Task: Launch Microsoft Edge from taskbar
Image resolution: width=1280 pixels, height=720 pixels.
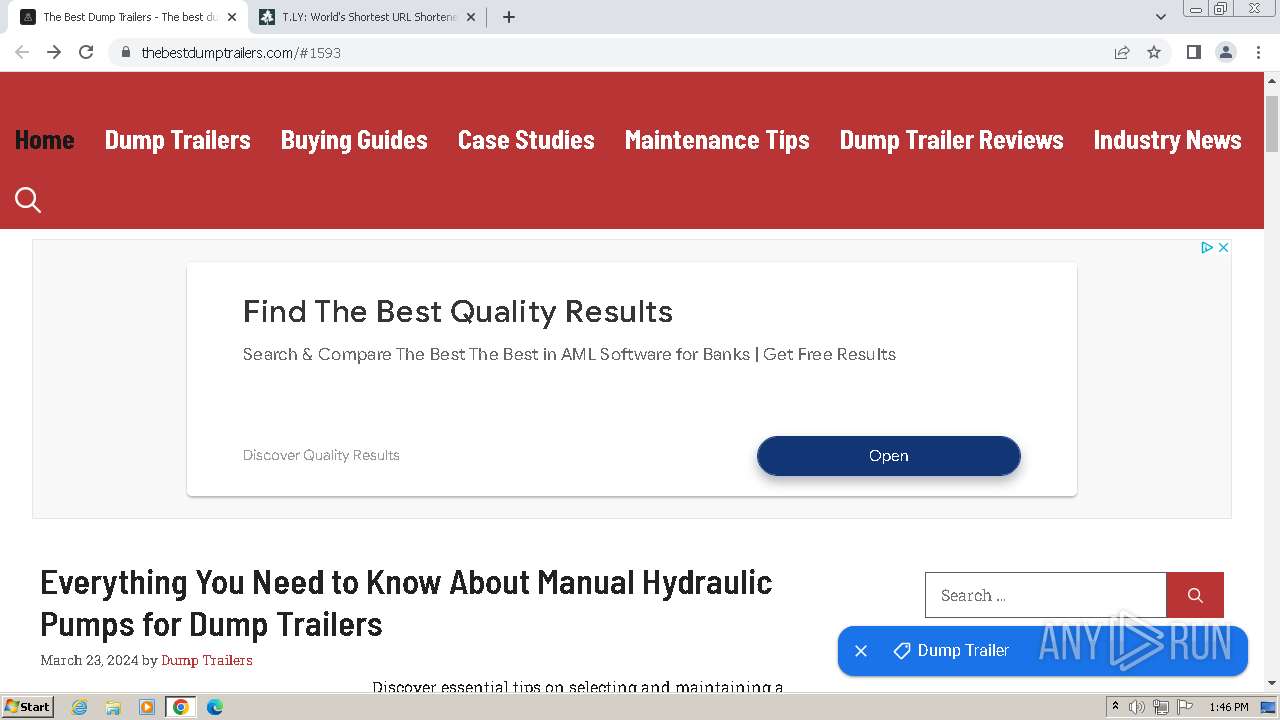Action: [214, 707]
